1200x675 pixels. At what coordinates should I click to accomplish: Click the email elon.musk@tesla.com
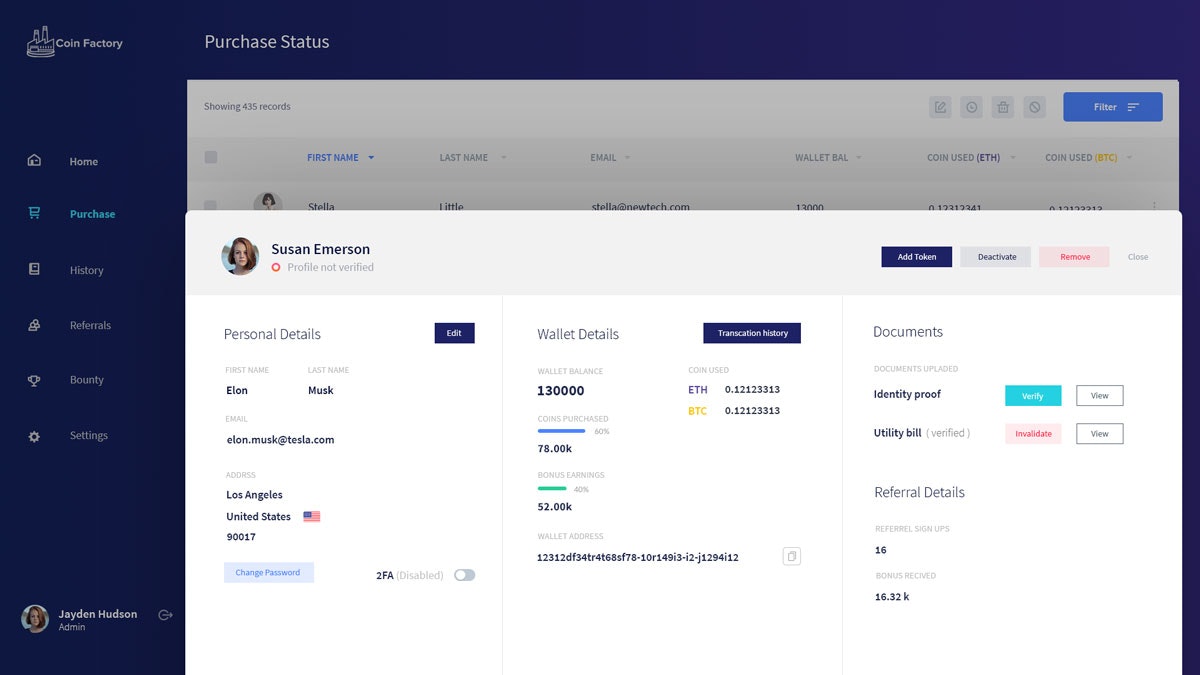coord(280,439)
